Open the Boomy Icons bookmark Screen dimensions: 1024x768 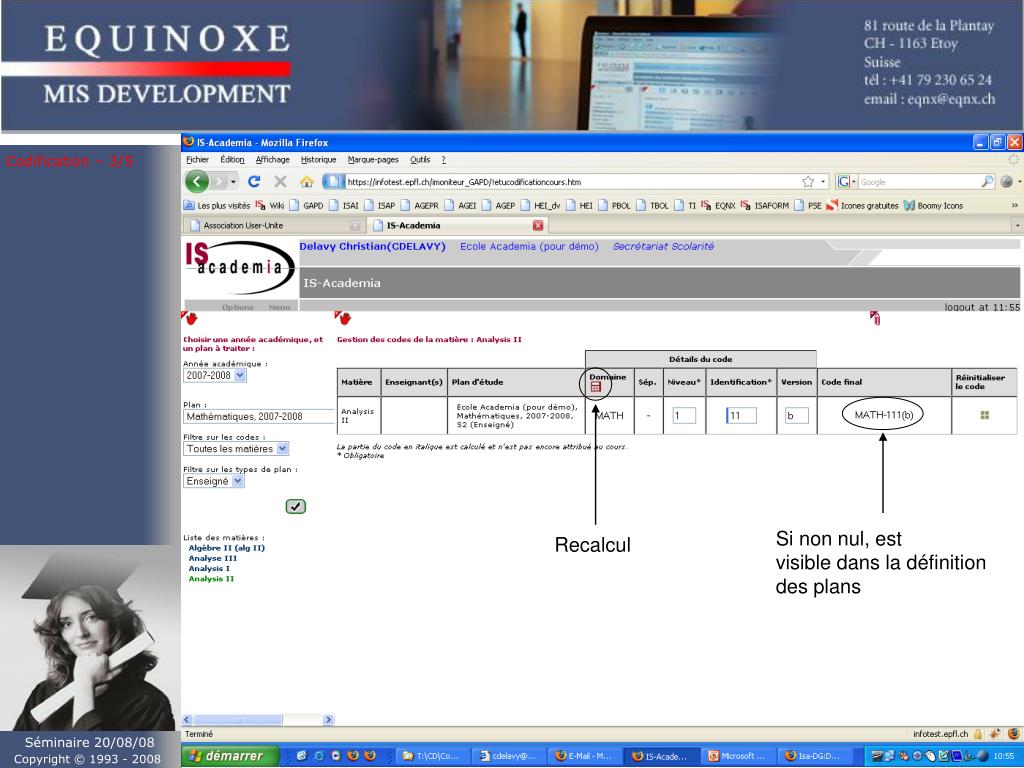[x=933, y=205]
